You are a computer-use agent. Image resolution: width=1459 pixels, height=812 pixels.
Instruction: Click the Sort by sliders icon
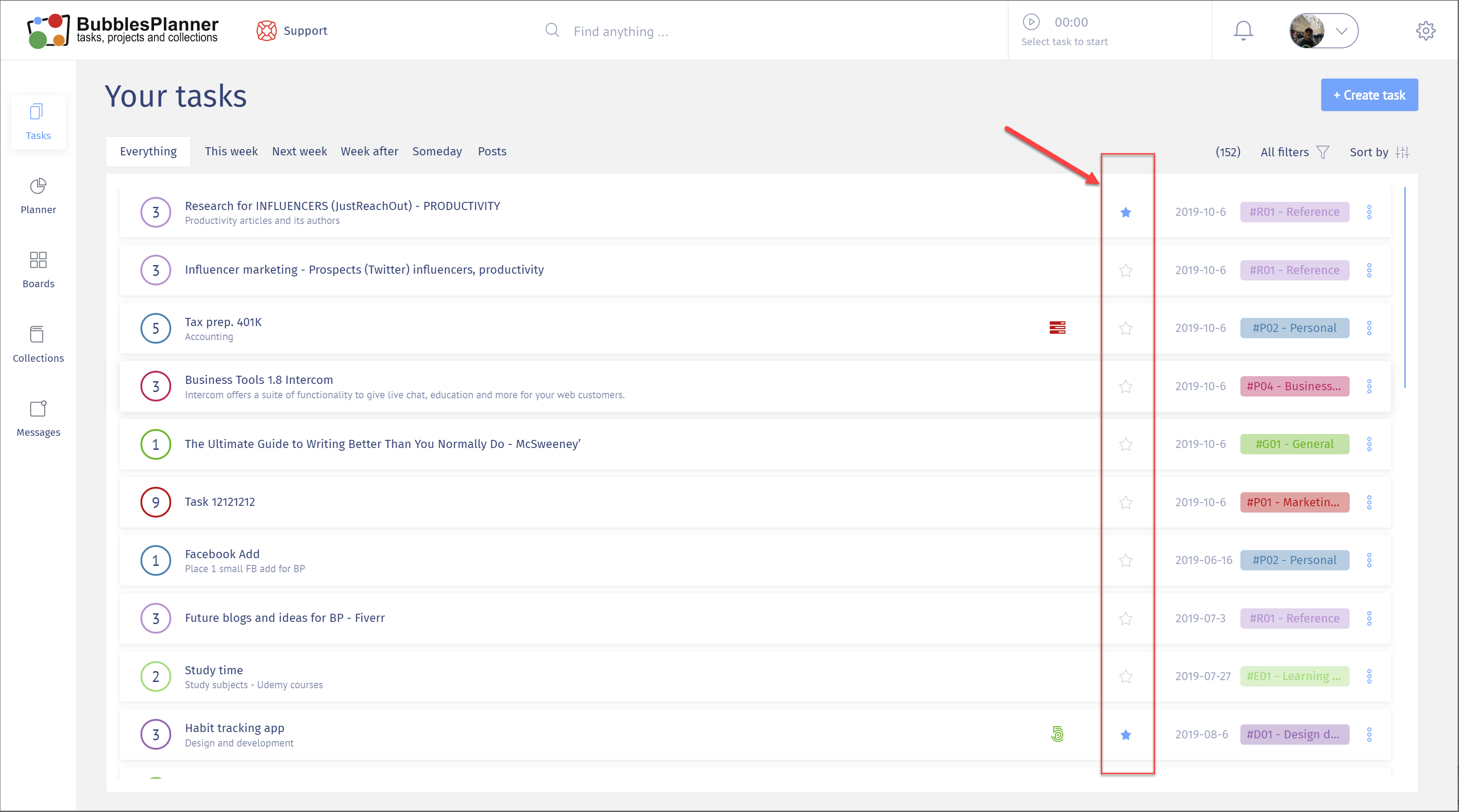click(x=1403, y=152)
